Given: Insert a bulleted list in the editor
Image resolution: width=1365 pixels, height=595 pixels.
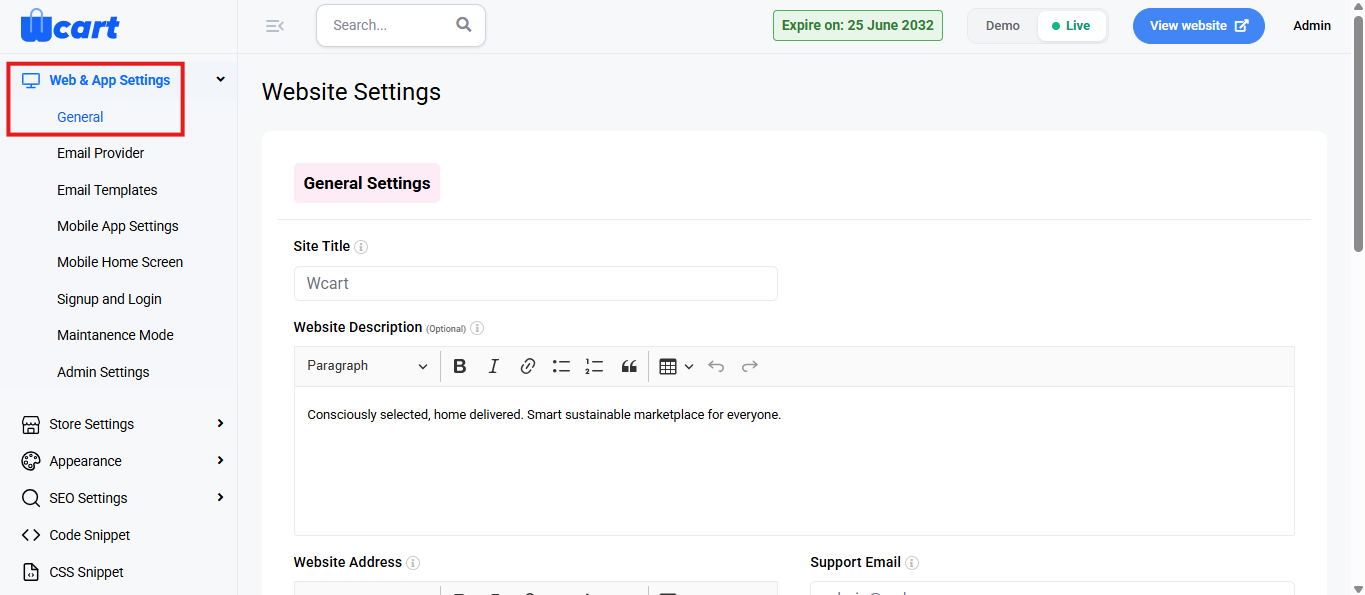Looking at the screenshot, I should (x=561, y=366).
